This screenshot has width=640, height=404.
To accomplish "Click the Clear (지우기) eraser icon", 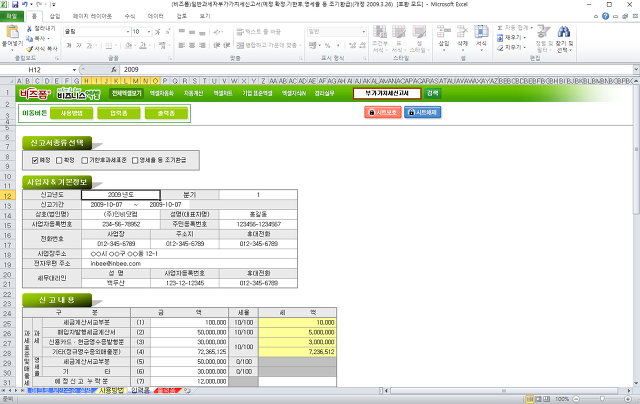I will [500, 48].
